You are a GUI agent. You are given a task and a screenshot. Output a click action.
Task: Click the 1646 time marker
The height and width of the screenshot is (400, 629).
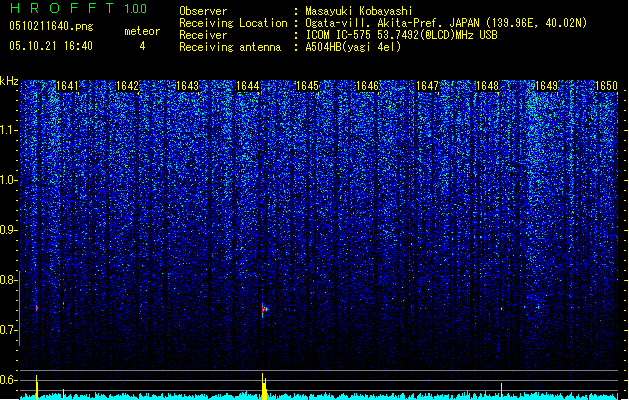367,86
